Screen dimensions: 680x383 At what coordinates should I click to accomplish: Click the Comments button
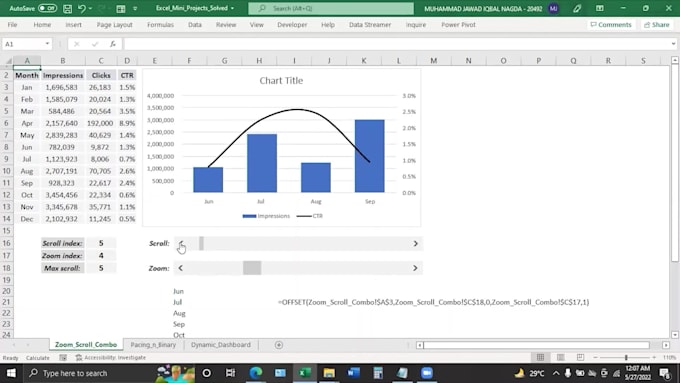pos(611,25)
